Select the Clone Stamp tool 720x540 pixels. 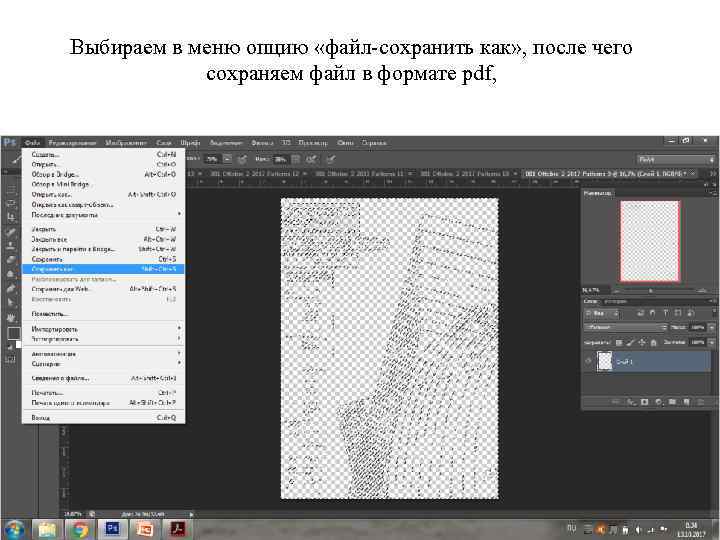pos(11,245)
